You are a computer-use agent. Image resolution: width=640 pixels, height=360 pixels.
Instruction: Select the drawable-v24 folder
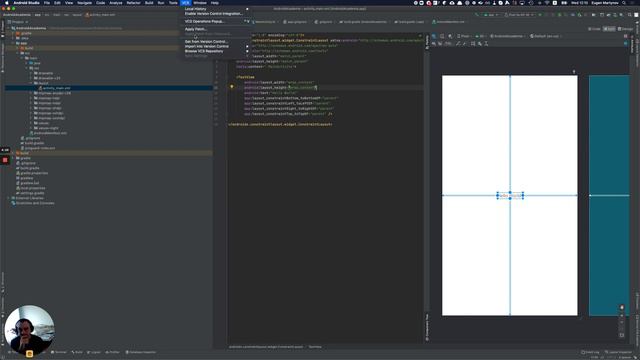(x=49, y=78)
